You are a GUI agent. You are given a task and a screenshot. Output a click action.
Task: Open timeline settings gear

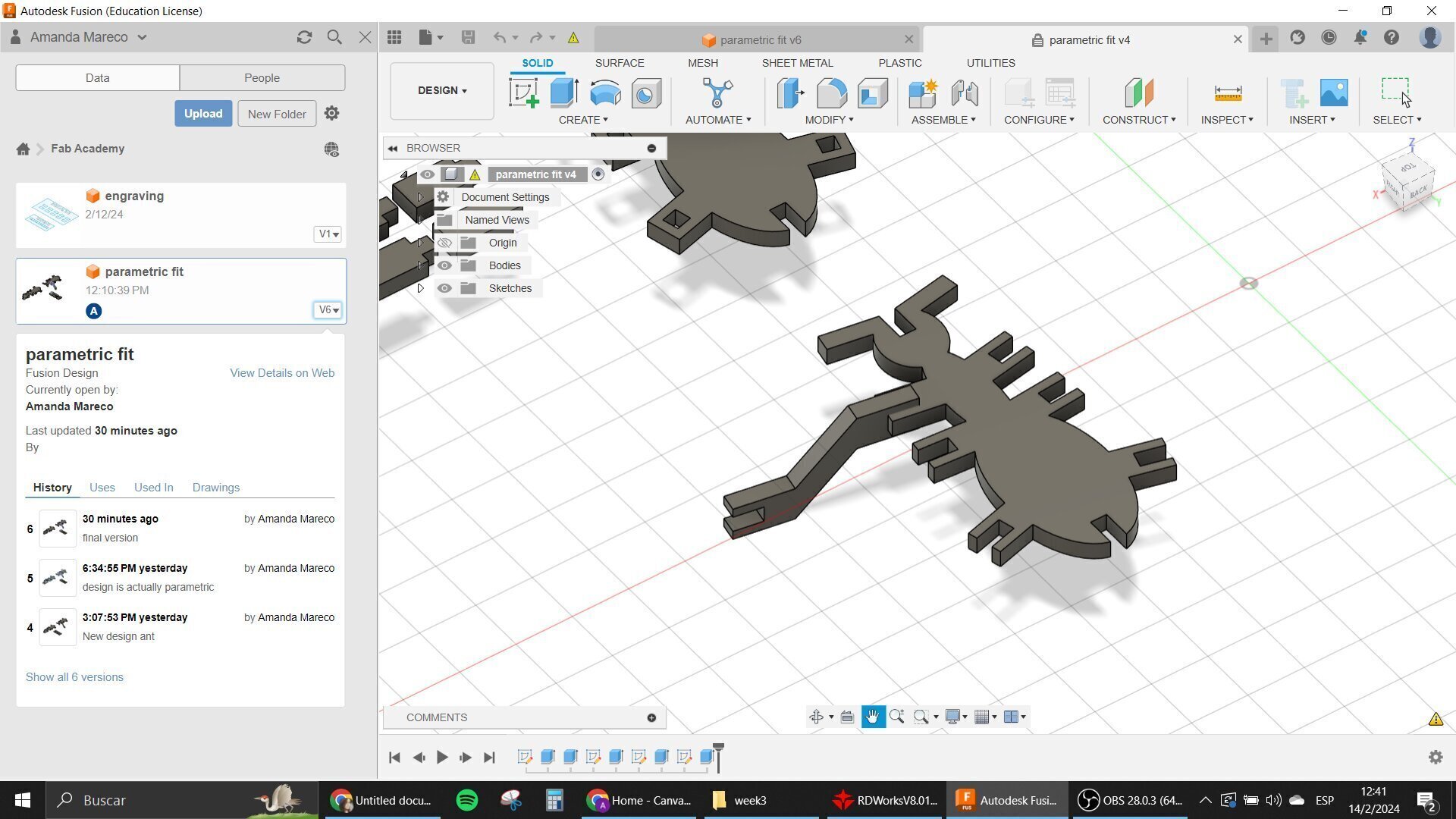coord(1436,757)
